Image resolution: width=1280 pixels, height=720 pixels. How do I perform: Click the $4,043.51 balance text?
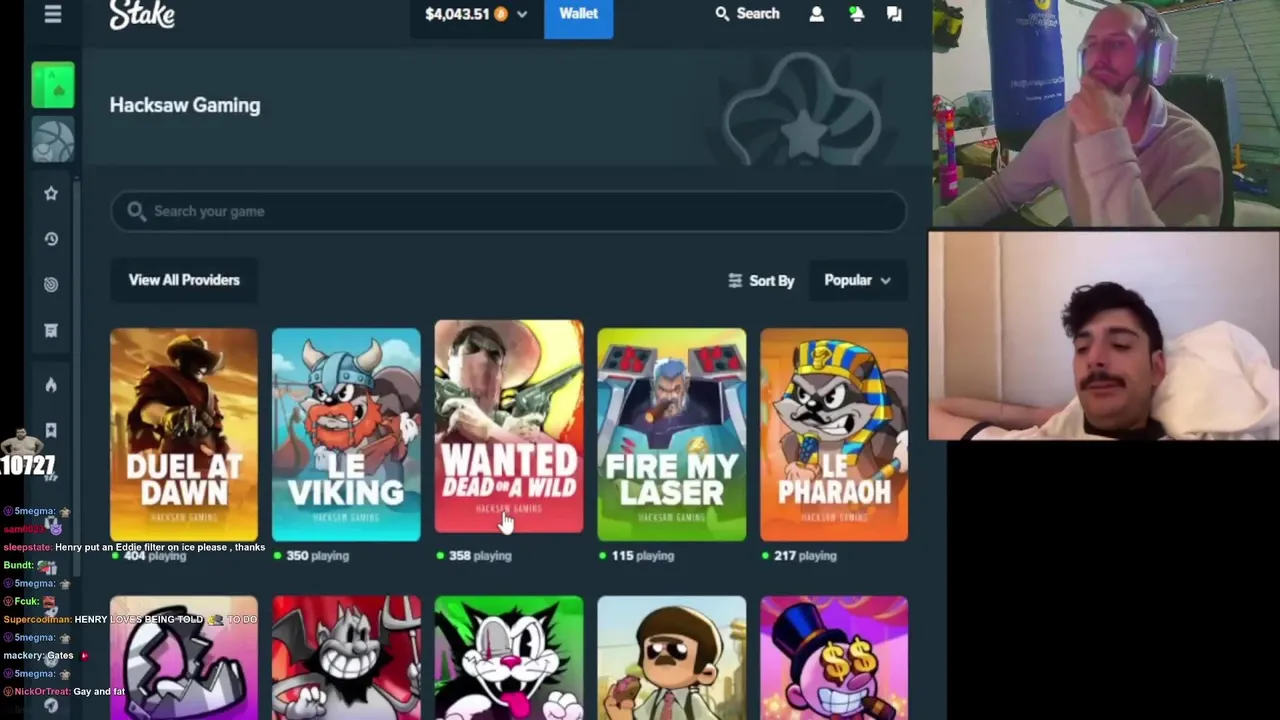457,14
